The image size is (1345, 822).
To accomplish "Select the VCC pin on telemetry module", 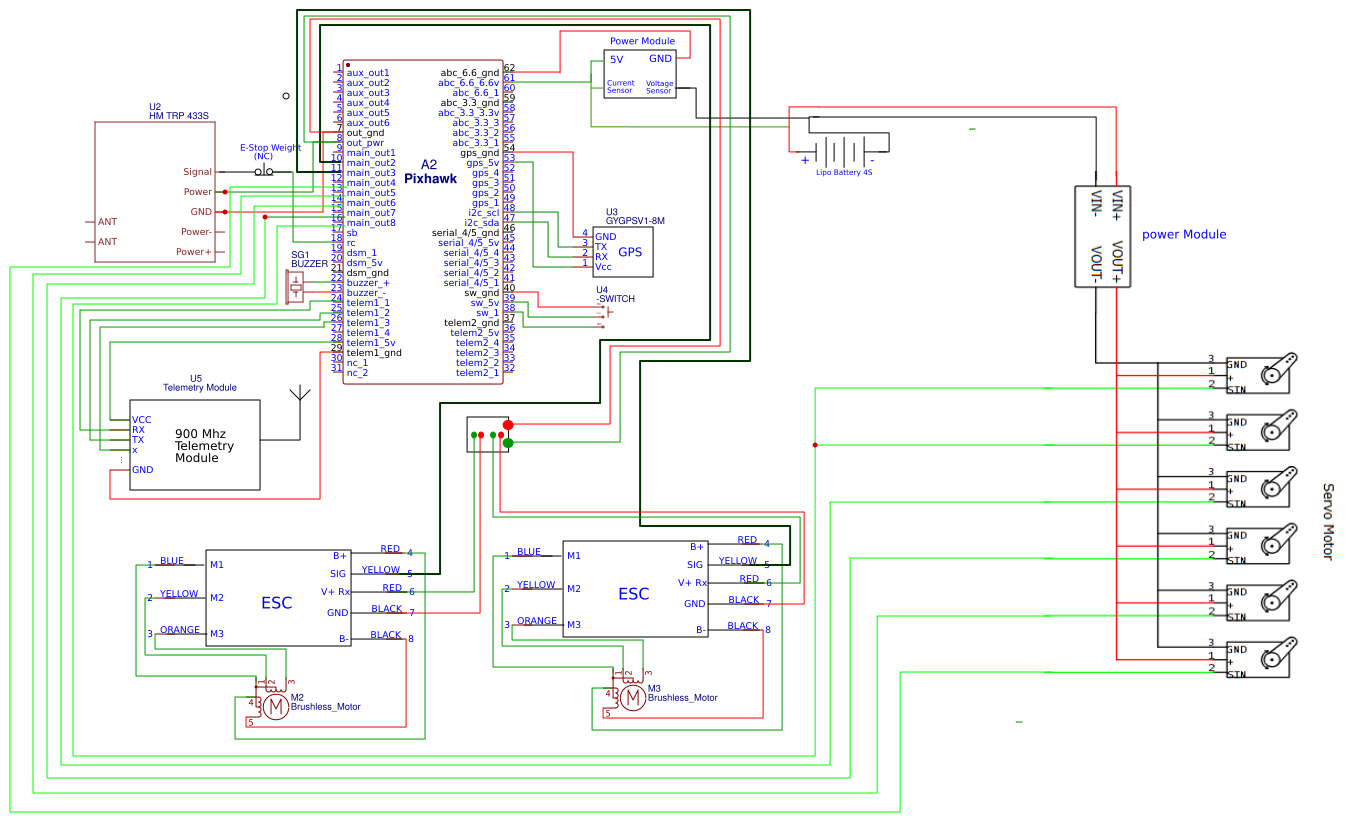I will click(142, 420).
